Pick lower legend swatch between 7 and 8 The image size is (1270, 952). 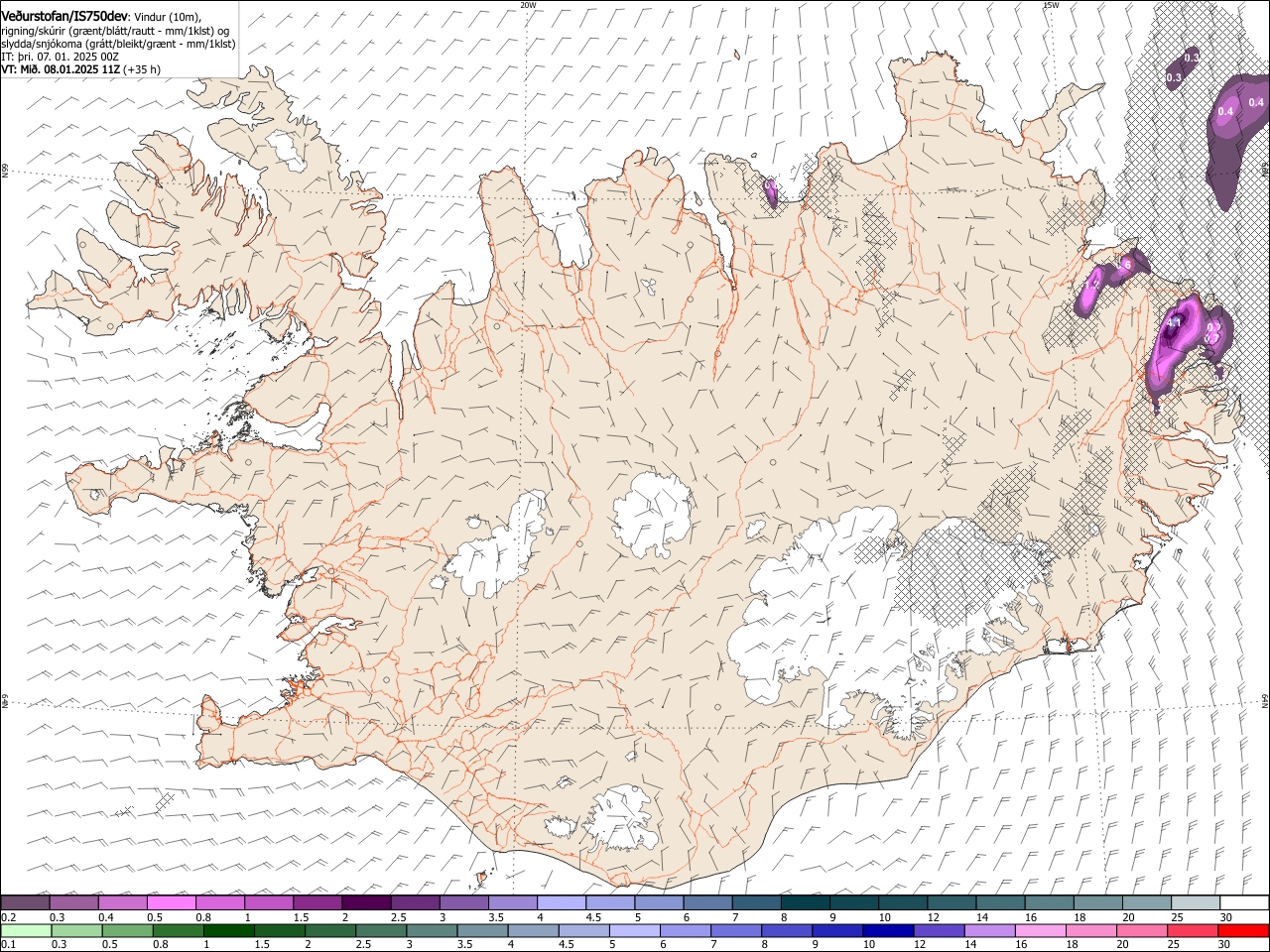[x=735, y=930]
